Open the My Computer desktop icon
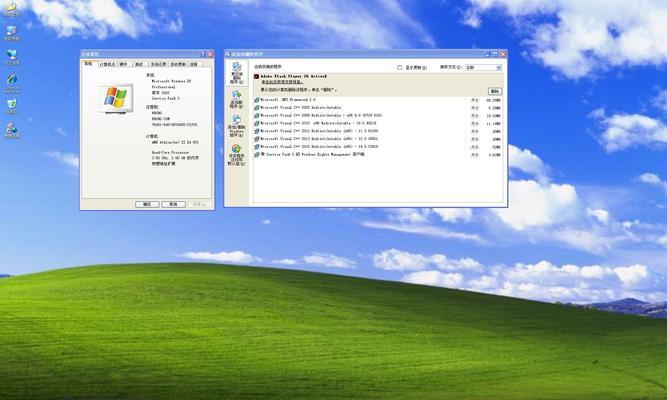 point(11,33)
